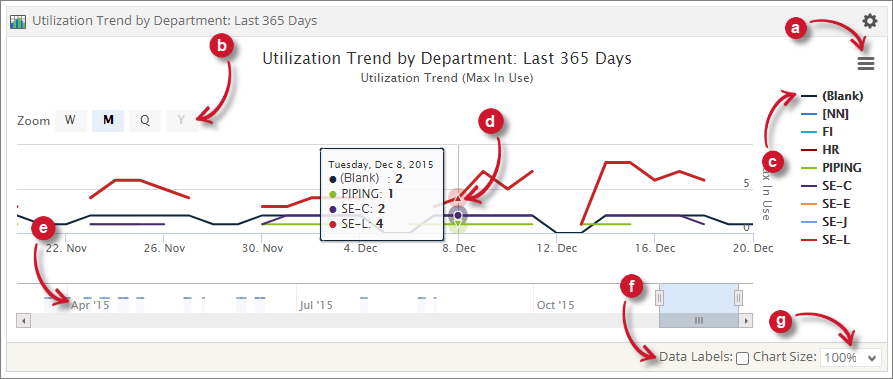
Task: Set zoom range to W (week)
Action: point(70,120)
